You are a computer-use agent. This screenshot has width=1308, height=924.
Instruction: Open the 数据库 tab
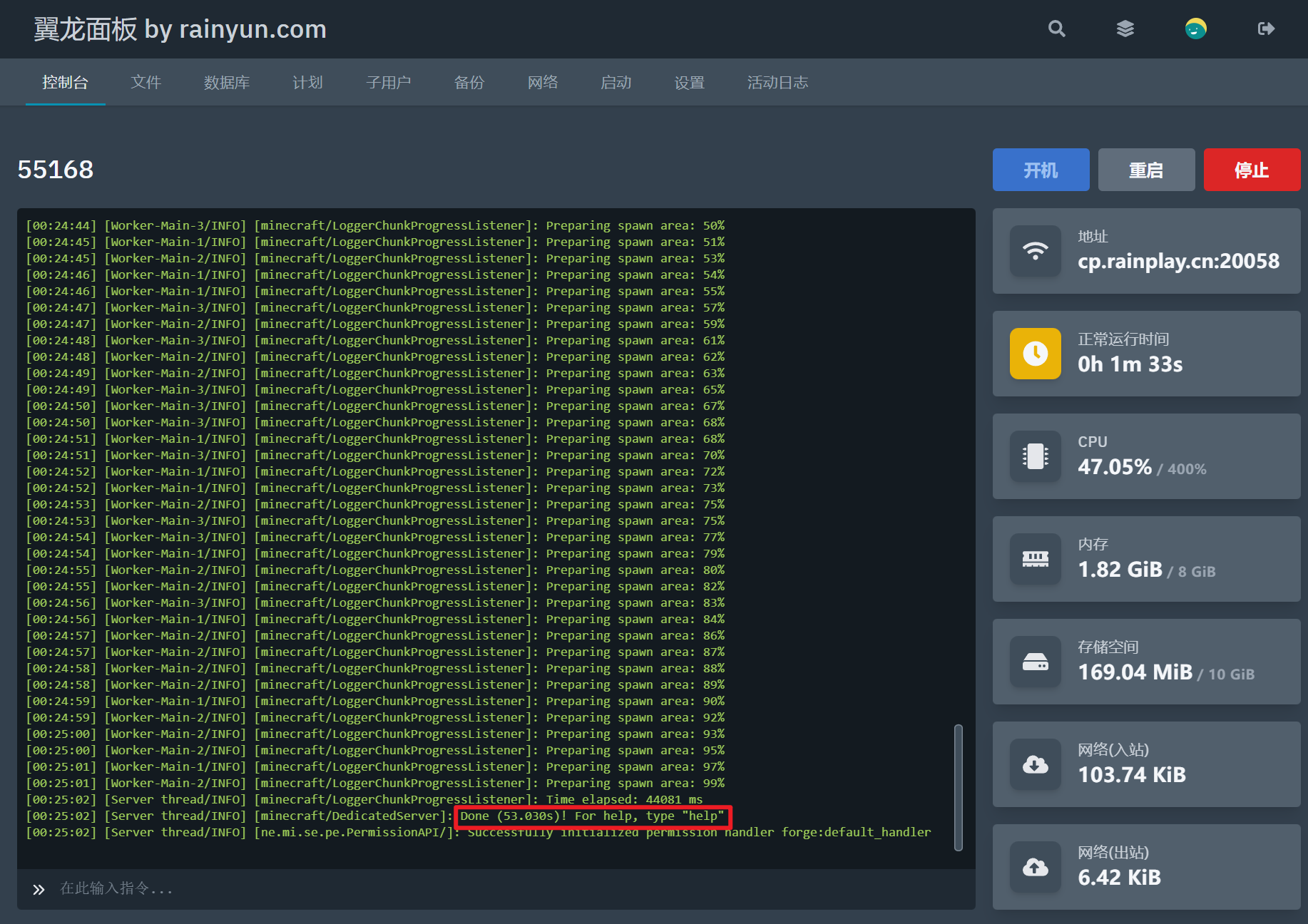coord(227,83)
